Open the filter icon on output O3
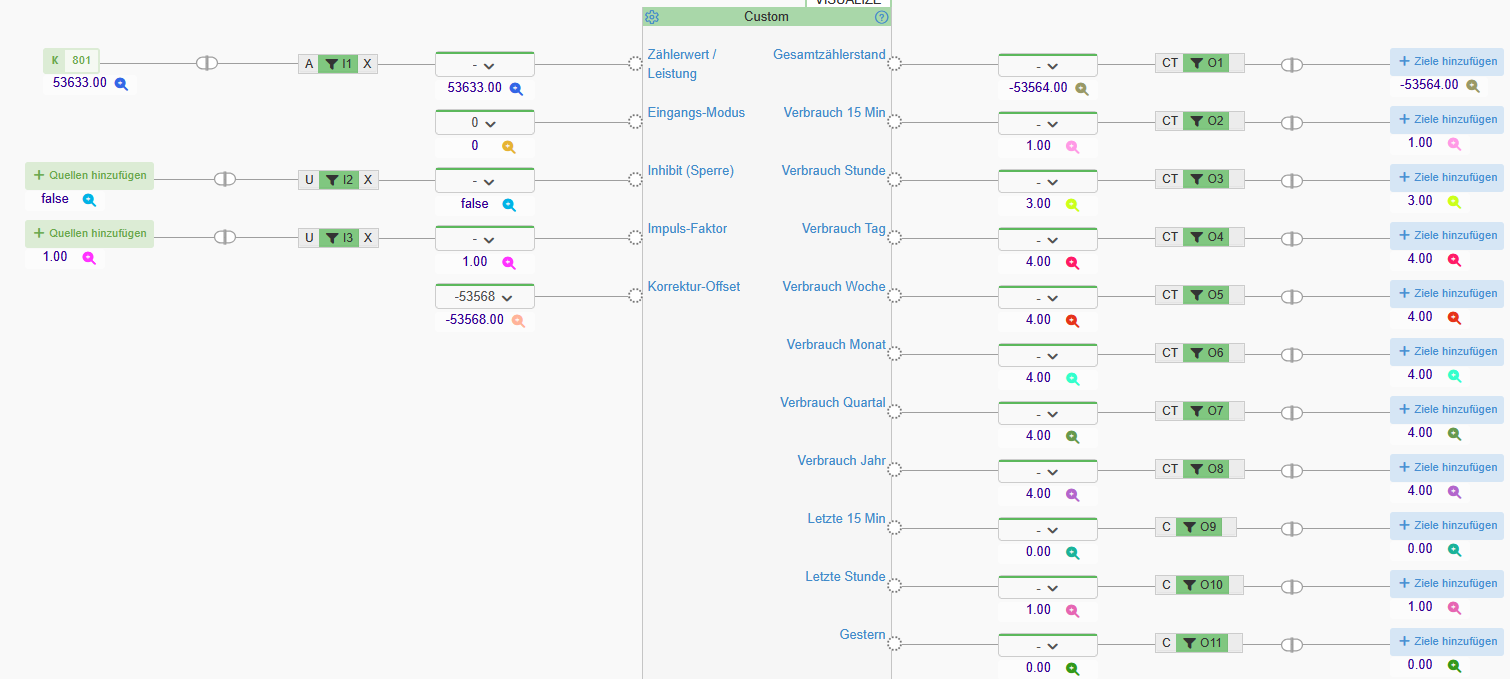Image resolution: width=1510 pixels, height=679 pixels. point(1196,179)
